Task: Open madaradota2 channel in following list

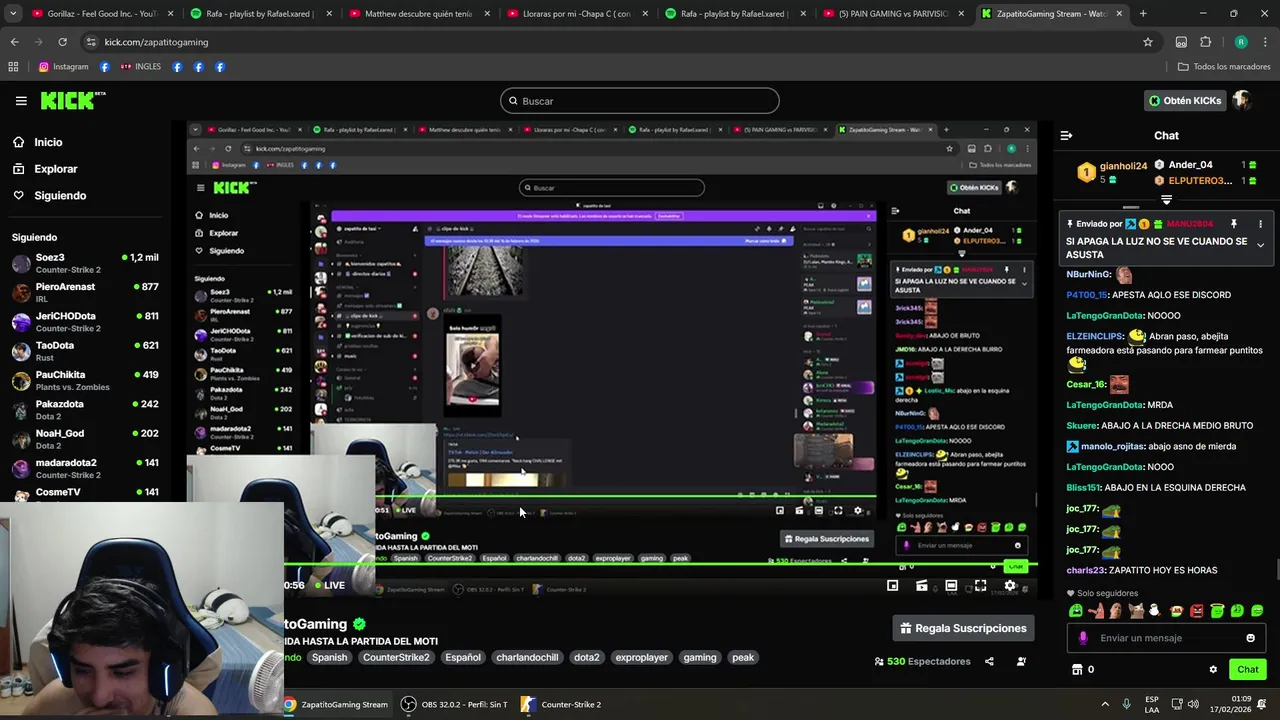Action: tap(85, 468)
